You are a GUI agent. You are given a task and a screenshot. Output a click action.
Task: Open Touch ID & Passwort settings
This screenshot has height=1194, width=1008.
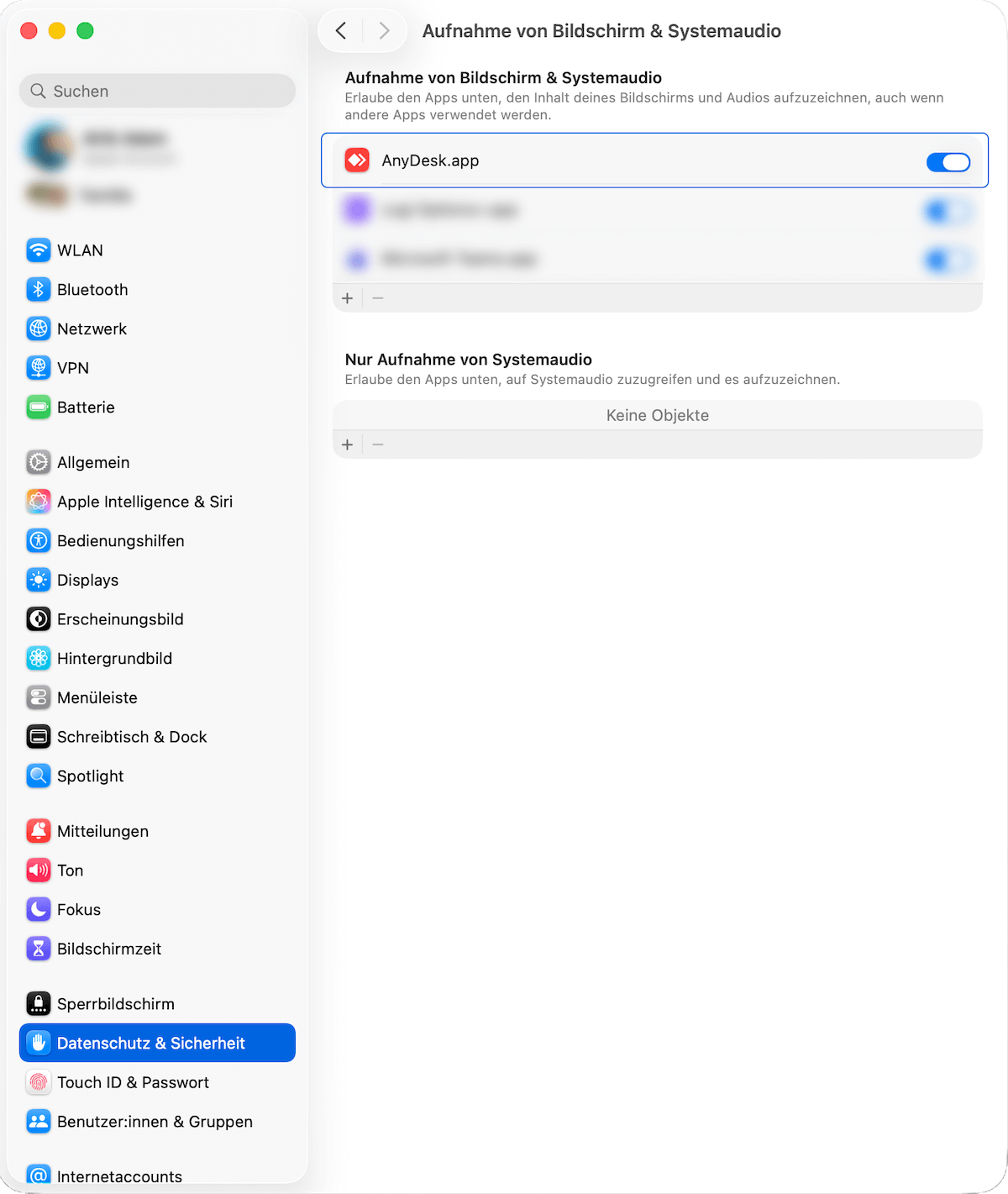[133, 1083]
